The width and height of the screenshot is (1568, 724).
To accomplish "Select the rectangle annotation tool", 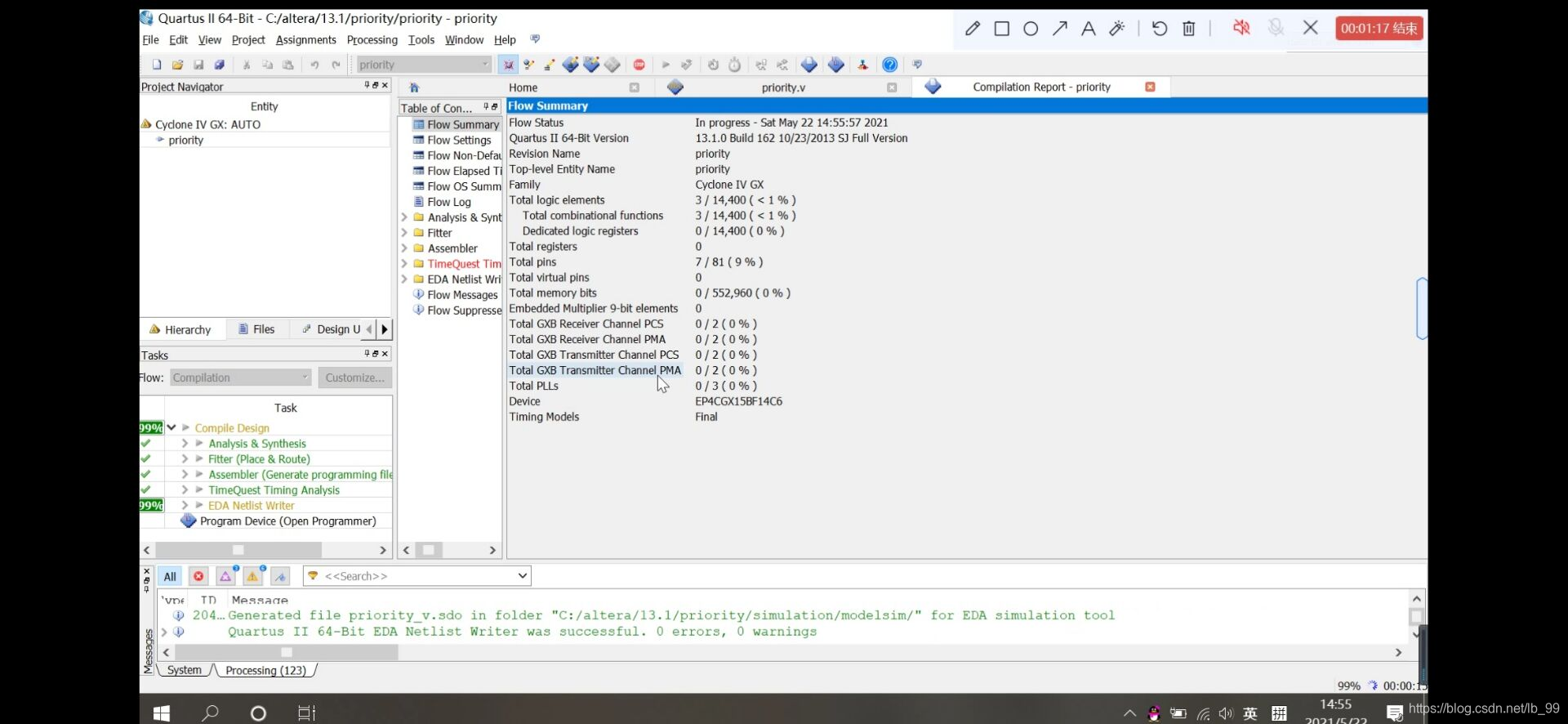I will click(x=1001, y=29).
